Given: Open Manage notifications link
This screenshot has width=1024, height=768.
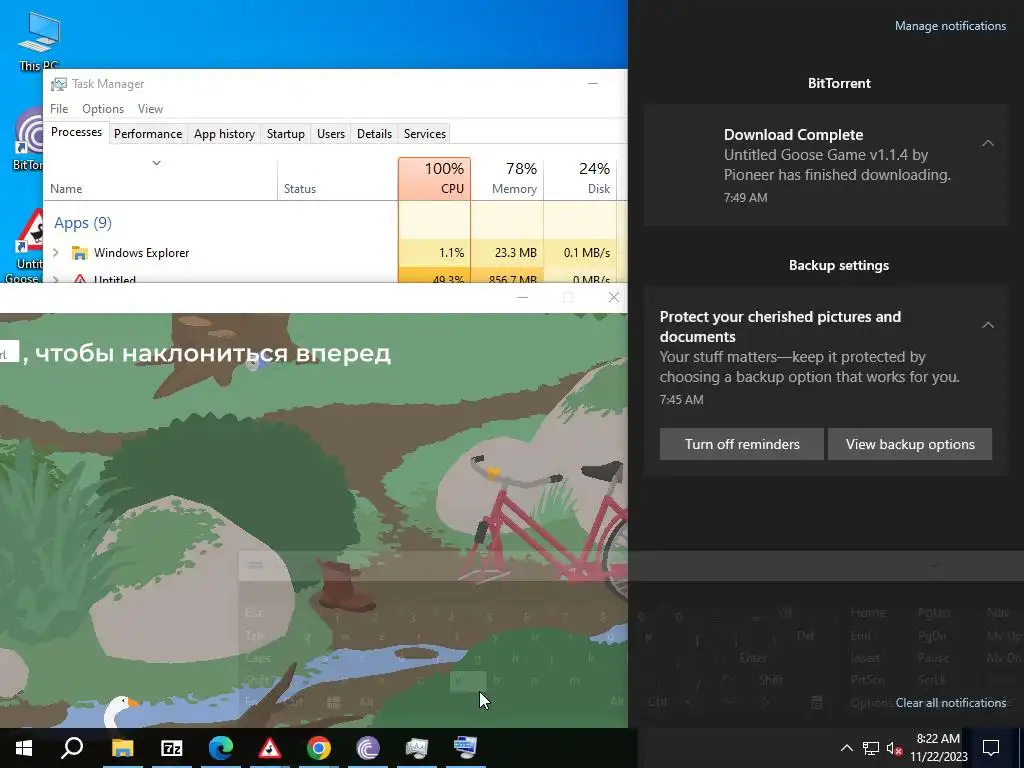Looking at the screenshot, I should click(950, 26).
